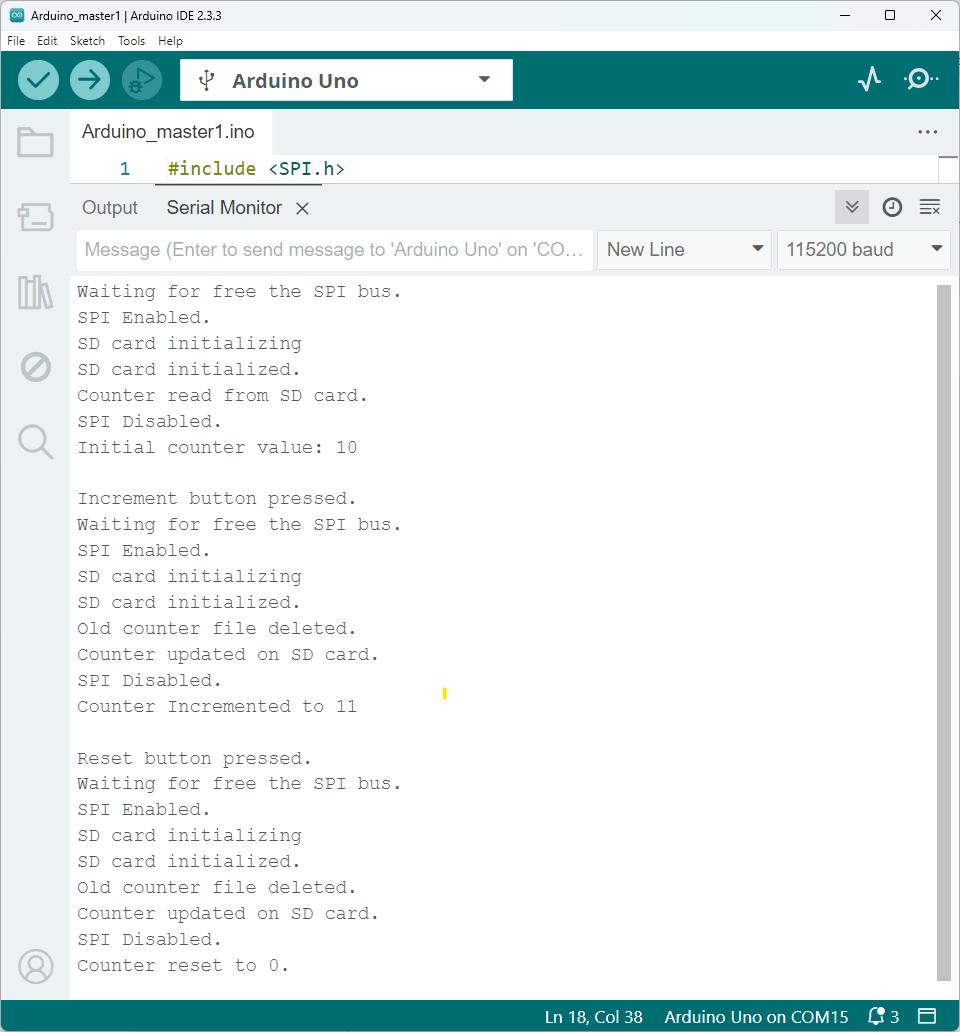Select the Serial Monitor tab
The height and width of the screenshot is (1032, 960).
(224, 208)
